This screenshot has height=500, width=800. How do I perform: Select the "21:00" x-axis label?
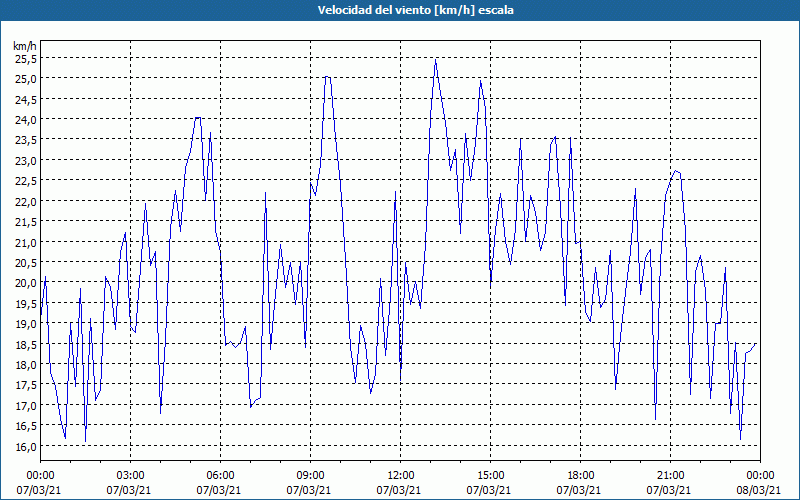pos(670,476)
